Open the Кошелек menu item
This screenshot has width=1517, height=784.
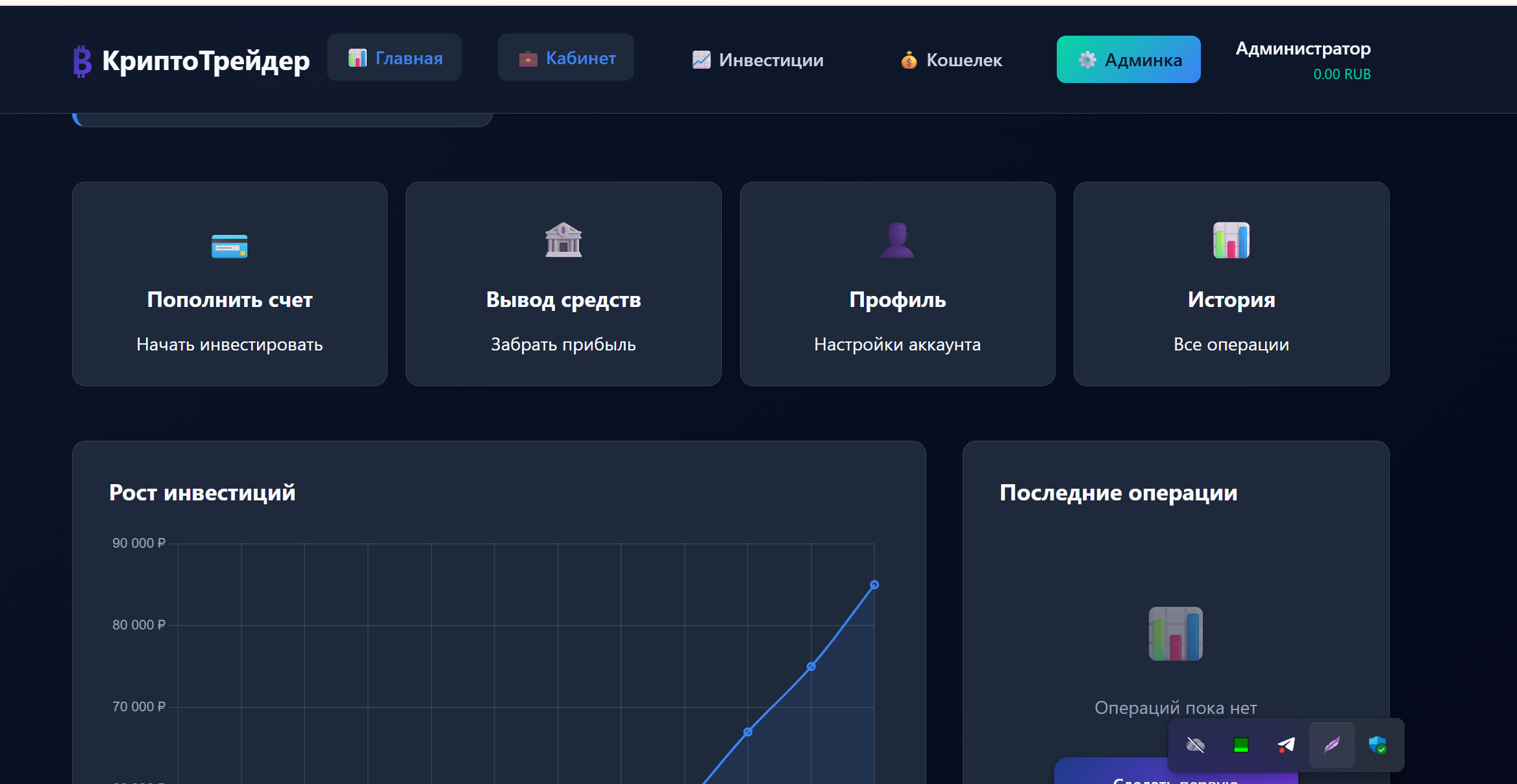click(951, 60)
